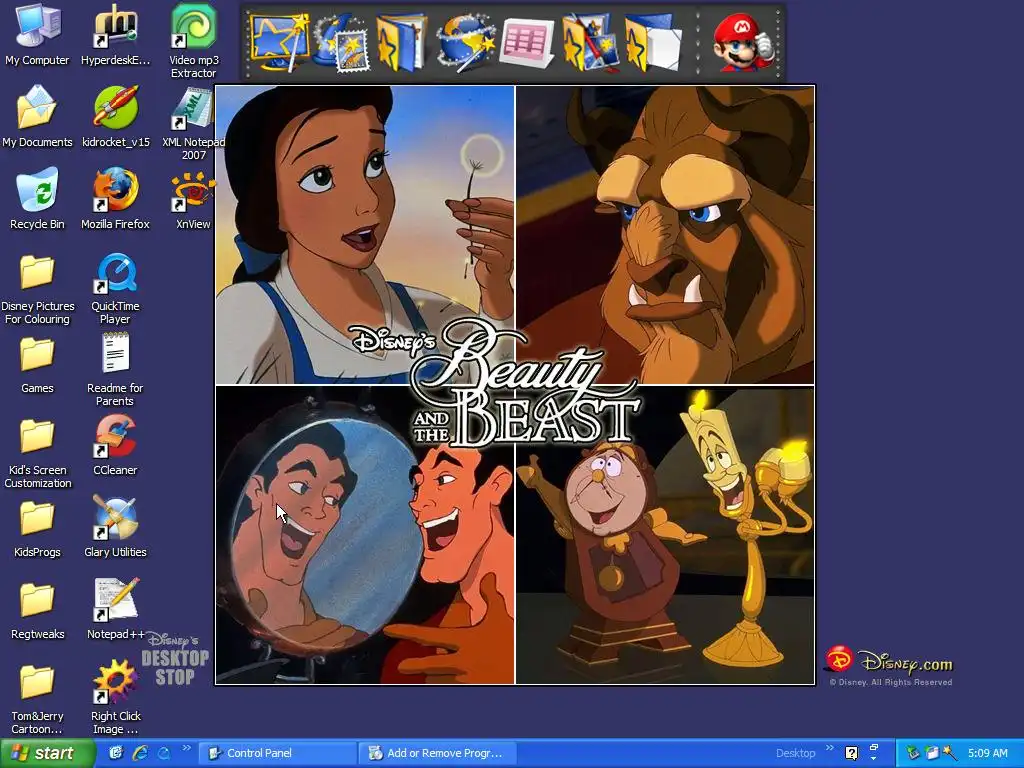Click Belle picture in wallpaper collage

[x=364, y=235]
